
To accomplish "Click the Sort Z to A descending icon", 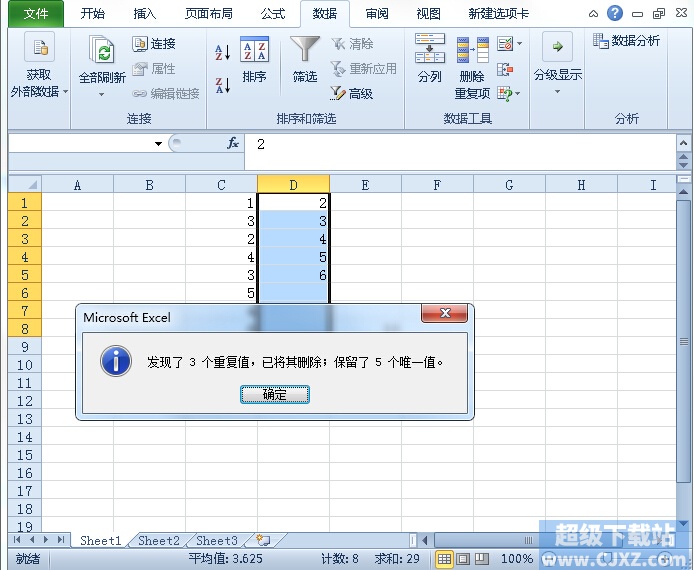I will 223,85.
